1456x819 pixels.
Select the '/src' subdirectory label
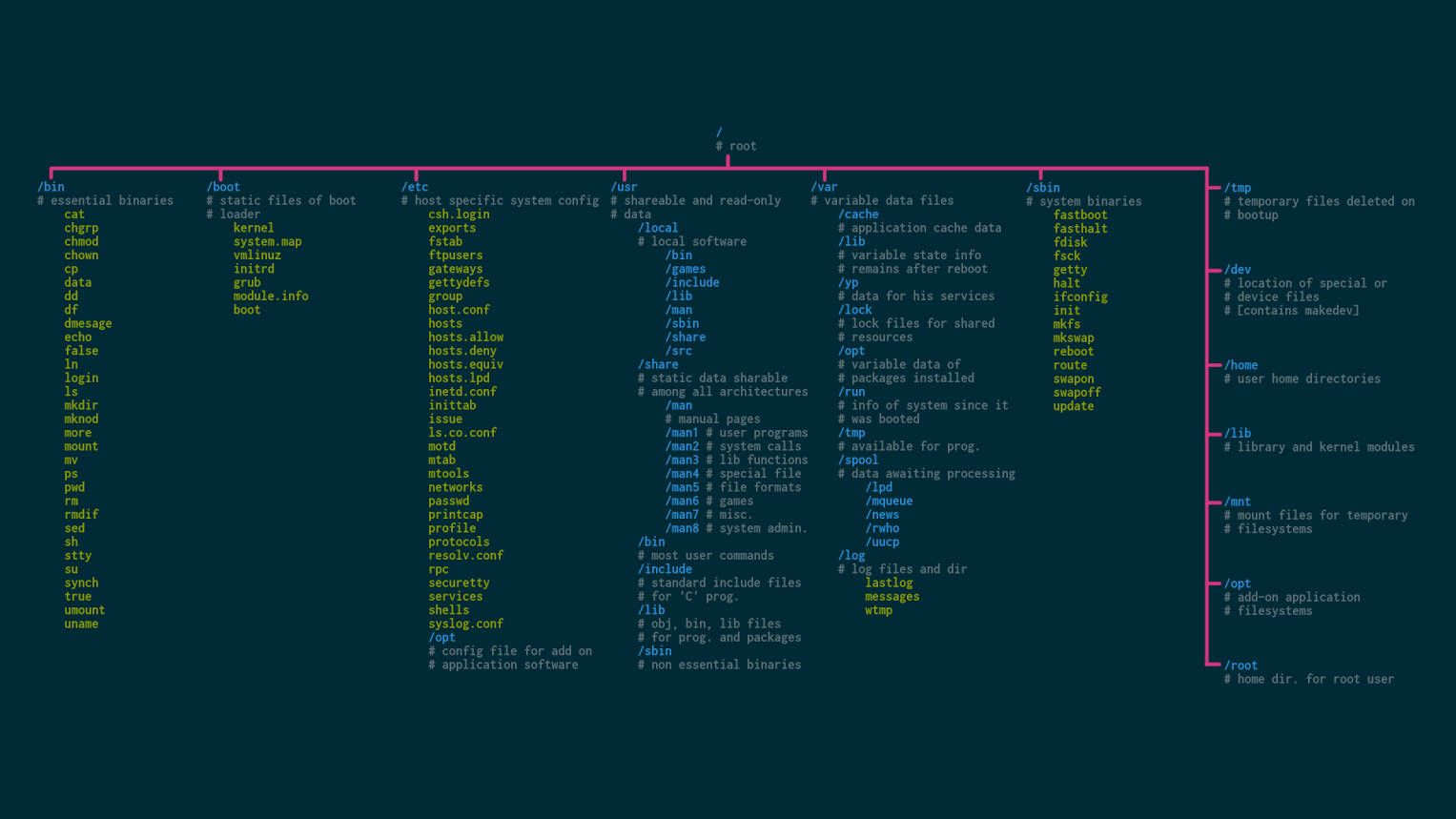click(x=679, y=350)
